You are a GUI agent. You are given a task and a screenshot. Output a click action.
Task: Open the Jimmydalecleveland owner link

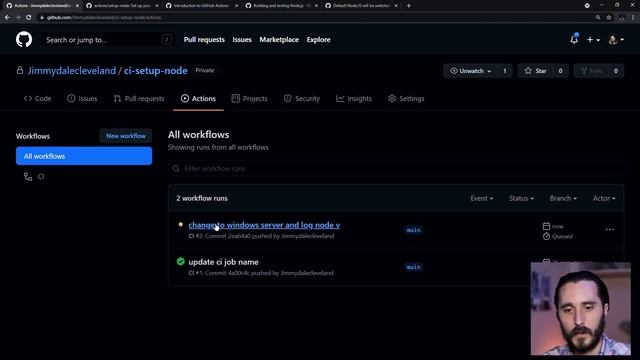pos(72,71)
